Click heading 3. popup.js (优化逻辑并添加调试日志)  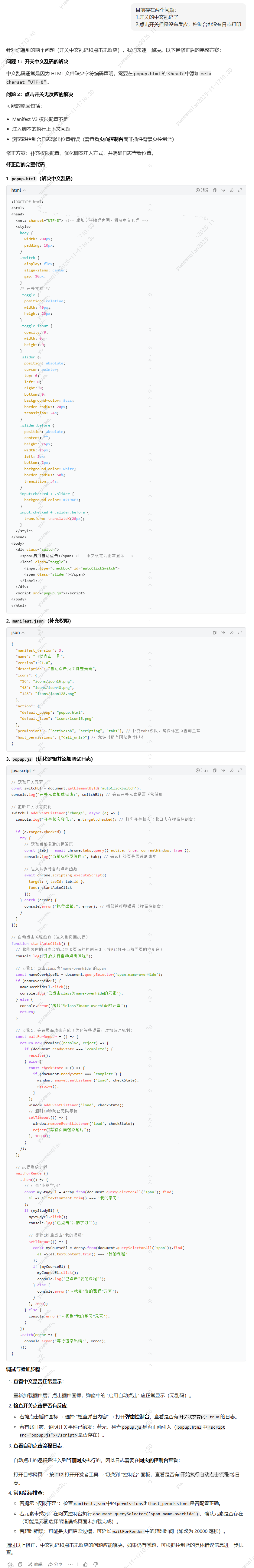49,759
